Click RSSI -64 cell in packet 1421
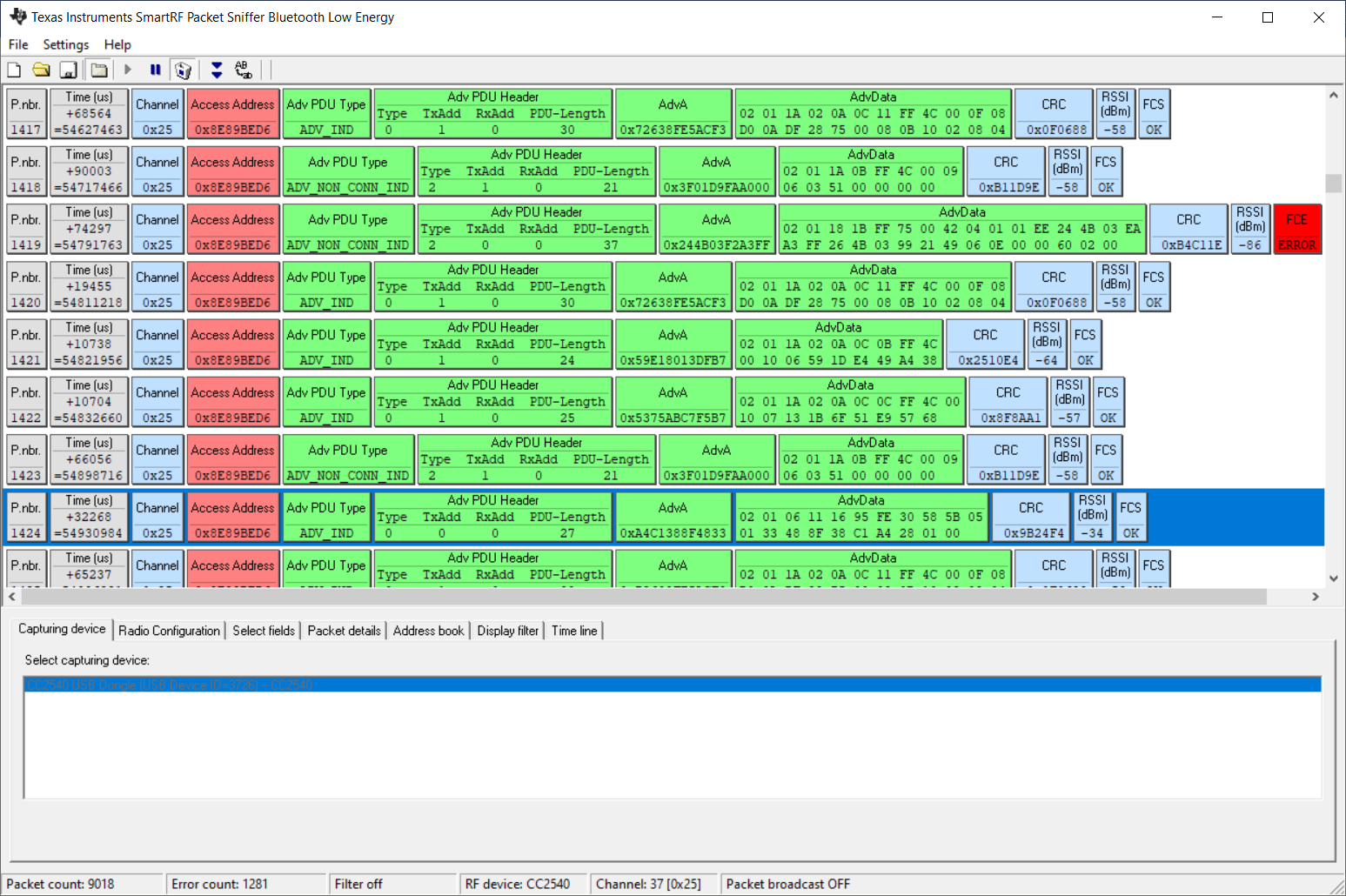 click(x=1047, y=344)
